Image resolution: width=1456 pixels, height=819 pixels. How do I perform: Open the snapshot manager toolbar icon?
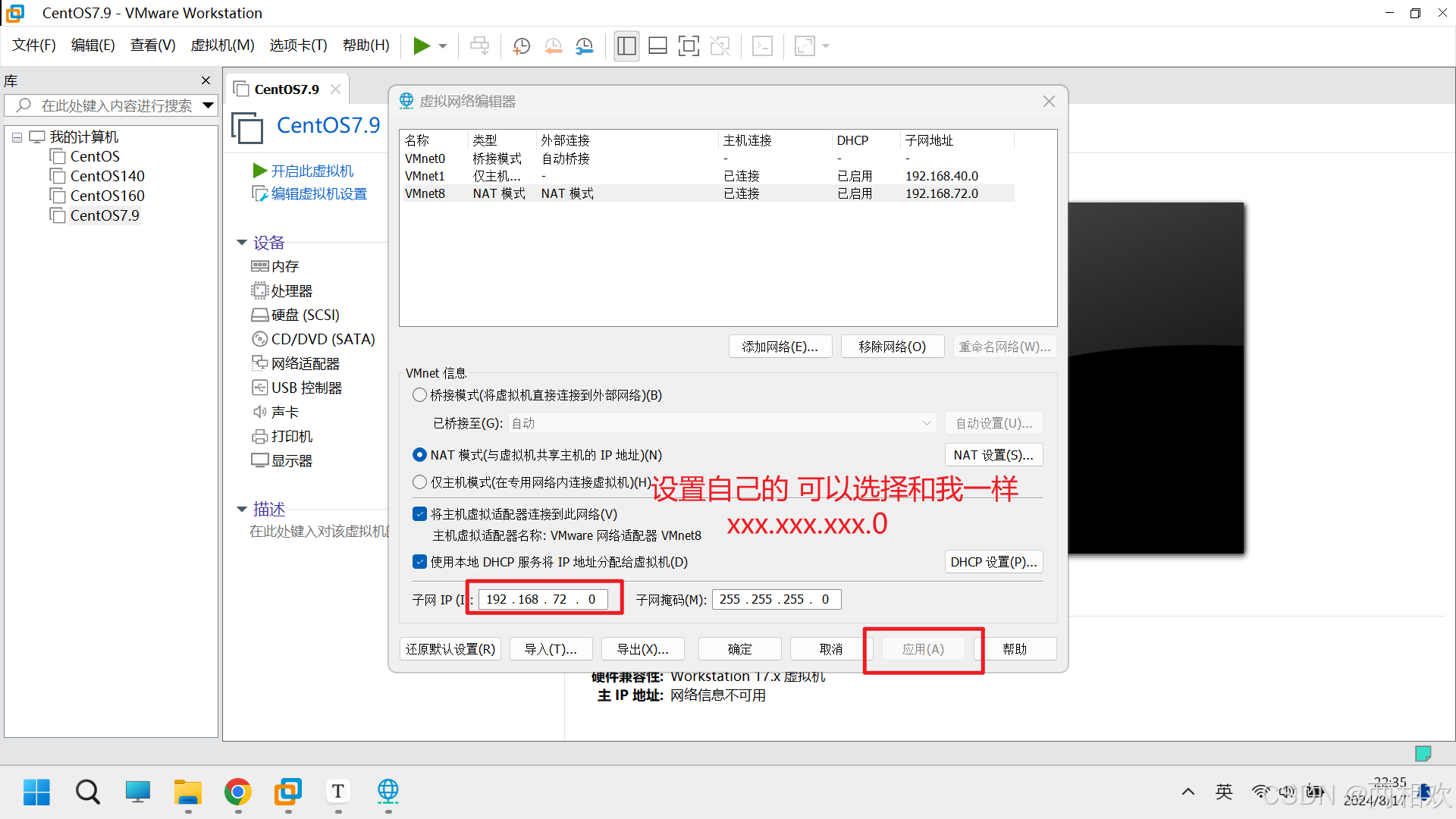tap(584, 46)
